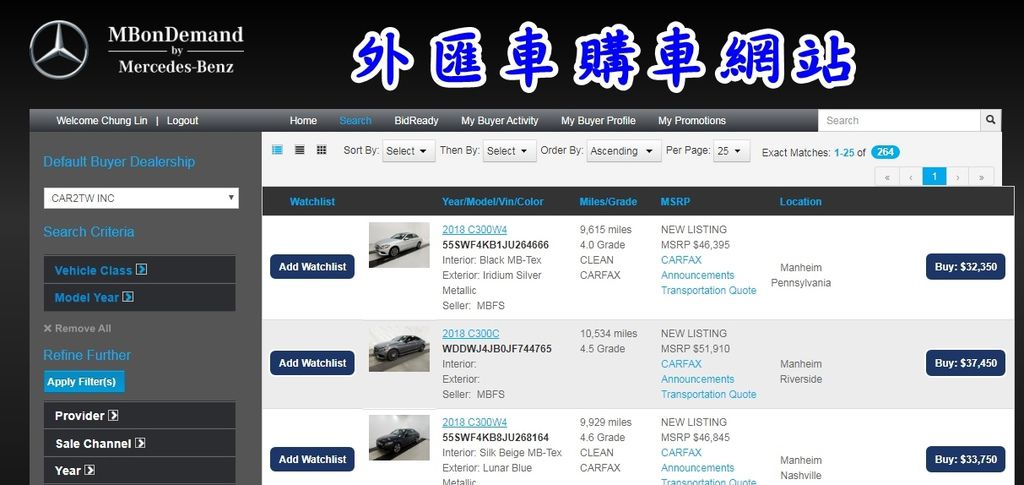
Task: Open Announcements for $46,395 MSRP car
Action: [697, 275]
